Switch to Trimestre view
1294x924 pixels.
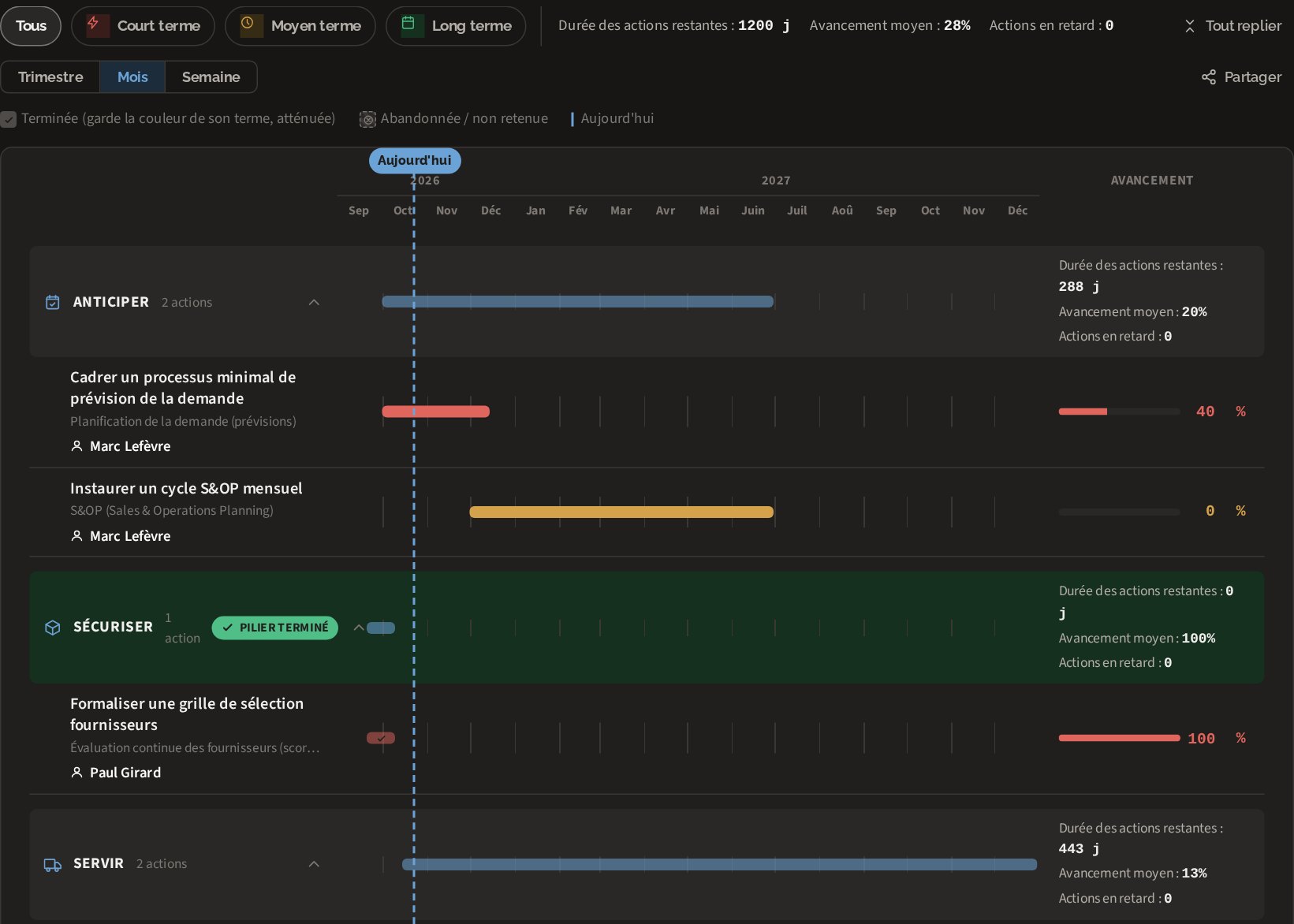point(50,77)
